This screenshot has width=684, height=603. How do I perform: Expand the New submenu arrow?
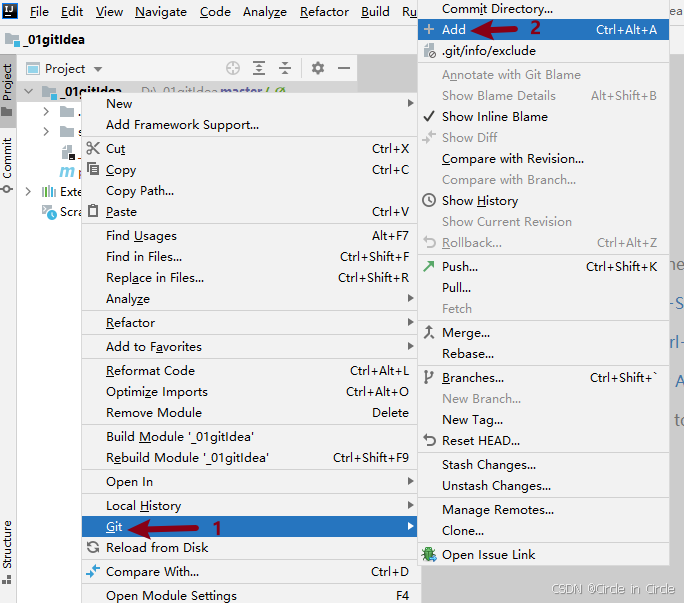click(x=410, y=104)
